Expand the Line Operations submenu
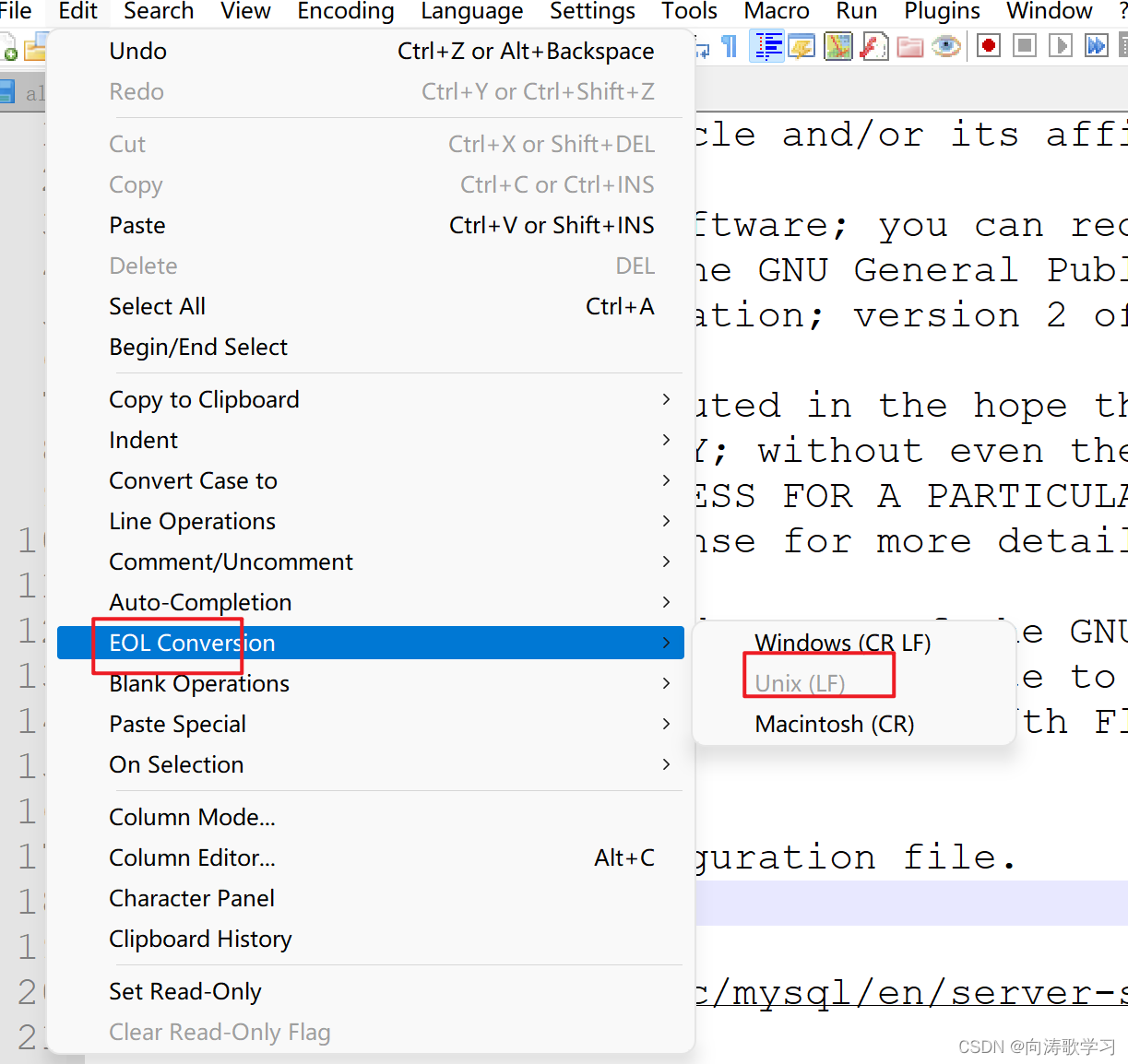 (371, 521)
